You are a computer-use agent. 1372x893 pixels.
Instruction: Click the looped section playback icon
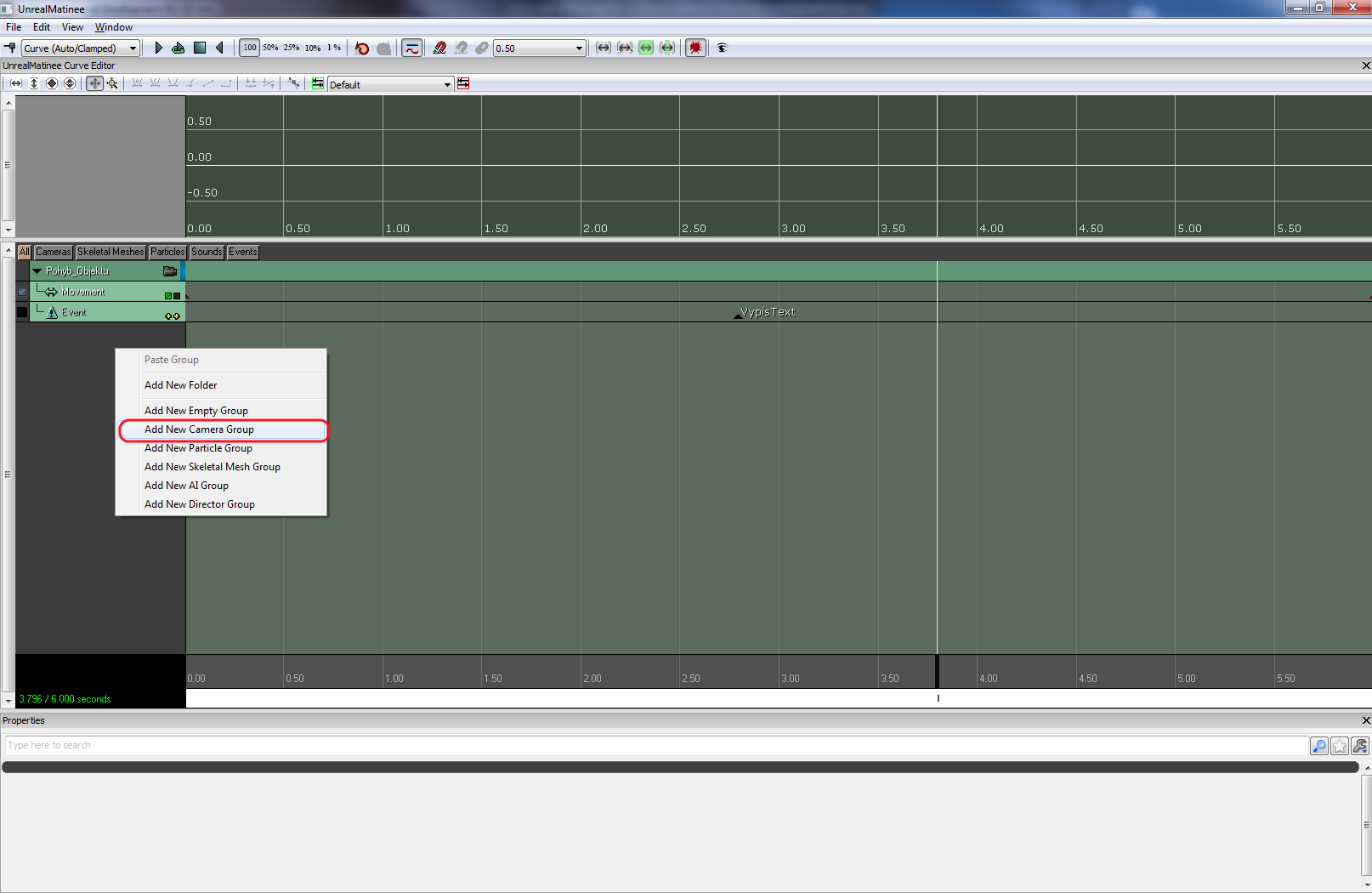179,48
